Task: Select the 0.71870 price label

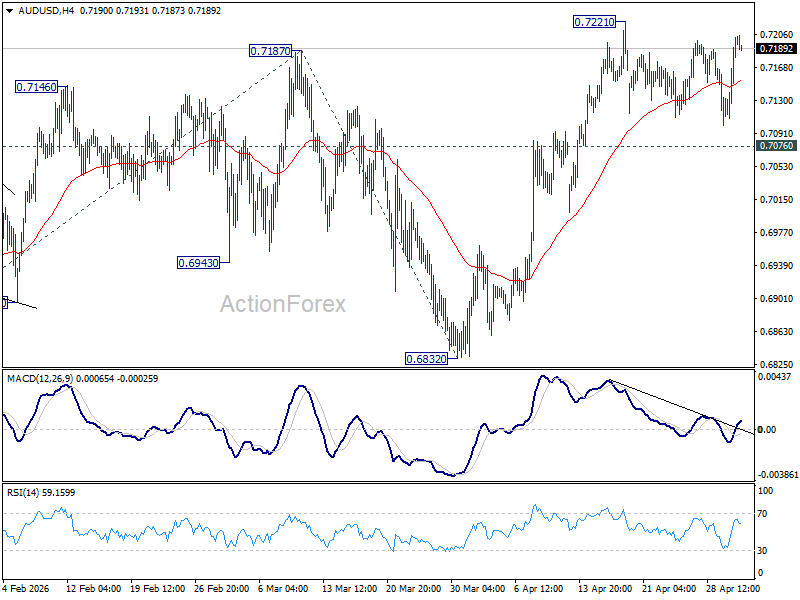Action: [270, 51]
